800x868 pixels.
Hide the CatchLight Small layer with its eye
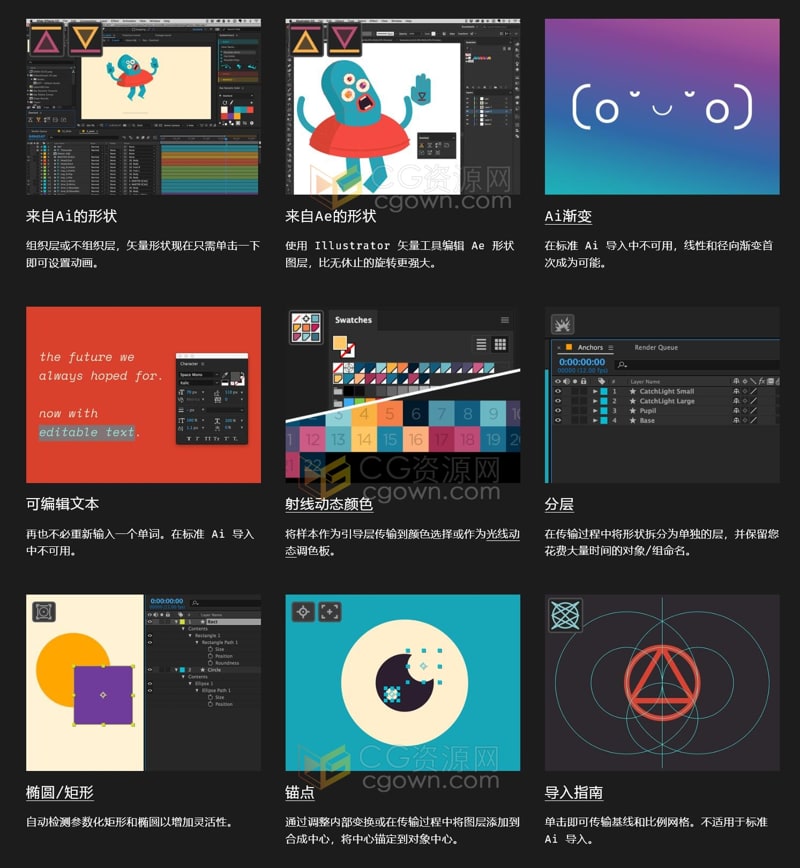click(x=558, y=391)
